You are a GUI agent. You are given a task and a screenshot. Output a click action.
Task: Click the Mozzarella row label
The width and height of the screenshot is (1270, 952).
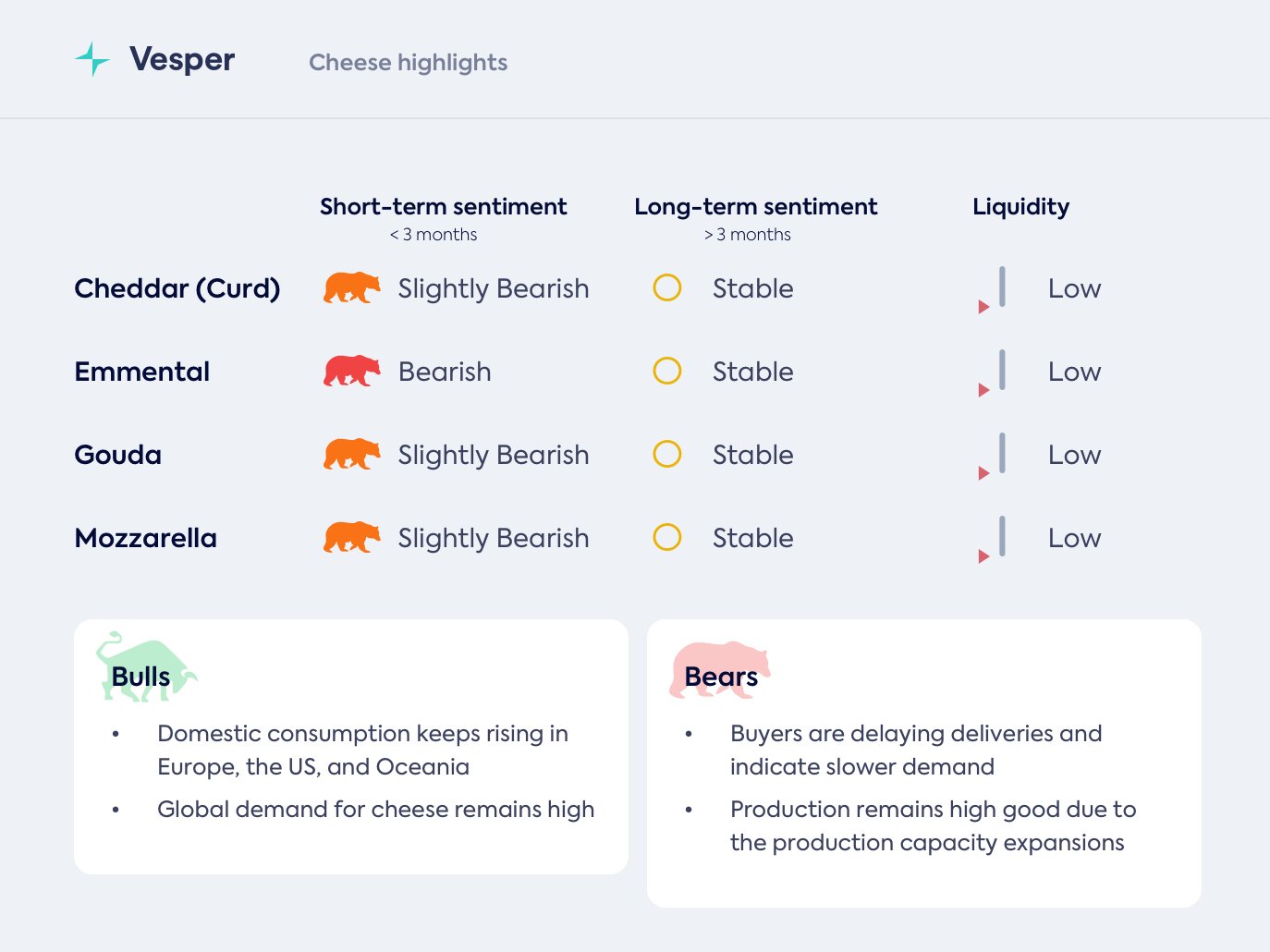[x=146, y=538]
